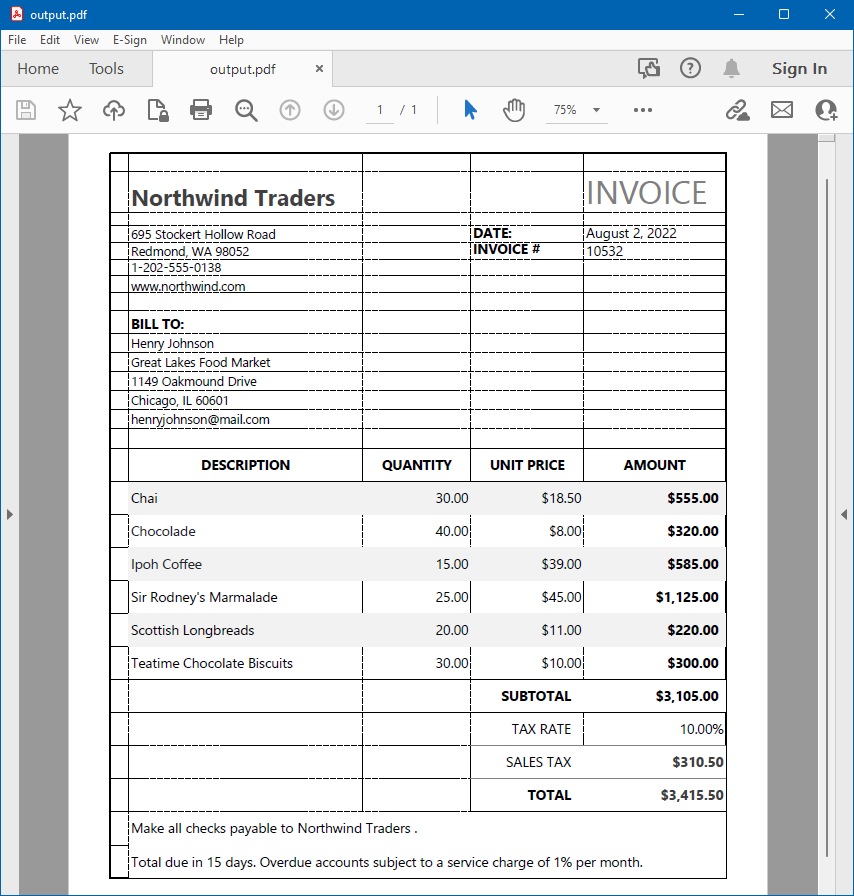
Task: Click the page number field
Action: [380, 110]
